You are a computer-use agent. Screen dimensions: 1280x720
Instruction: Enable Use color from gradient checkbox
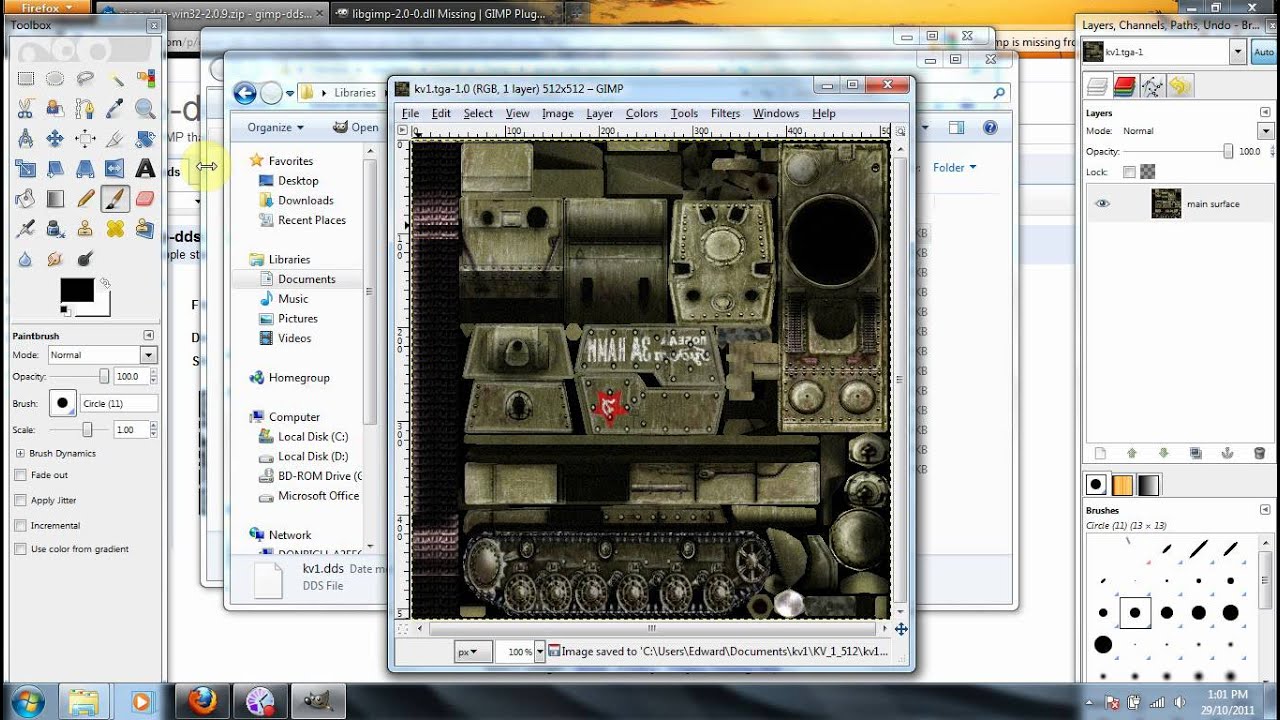click(20, 549)
